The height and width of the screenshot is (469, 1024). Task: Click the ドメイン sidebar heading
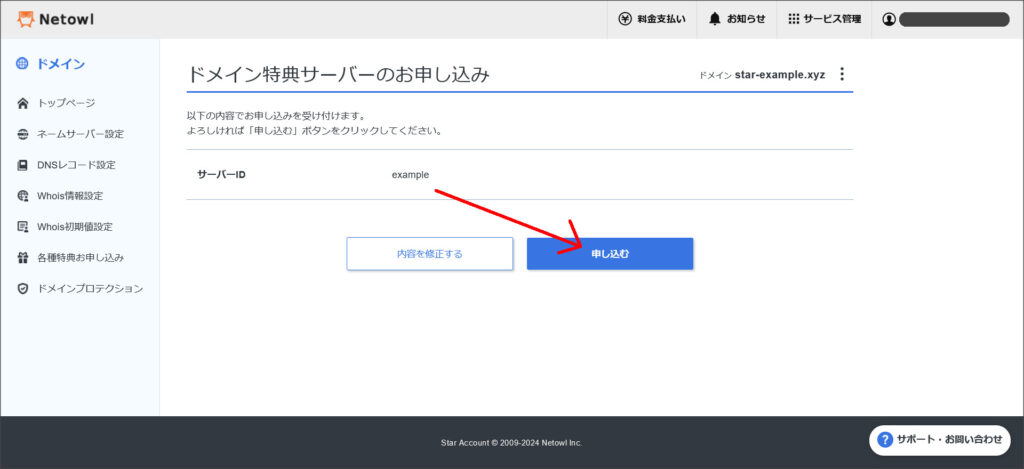click(x=61, y=64)
